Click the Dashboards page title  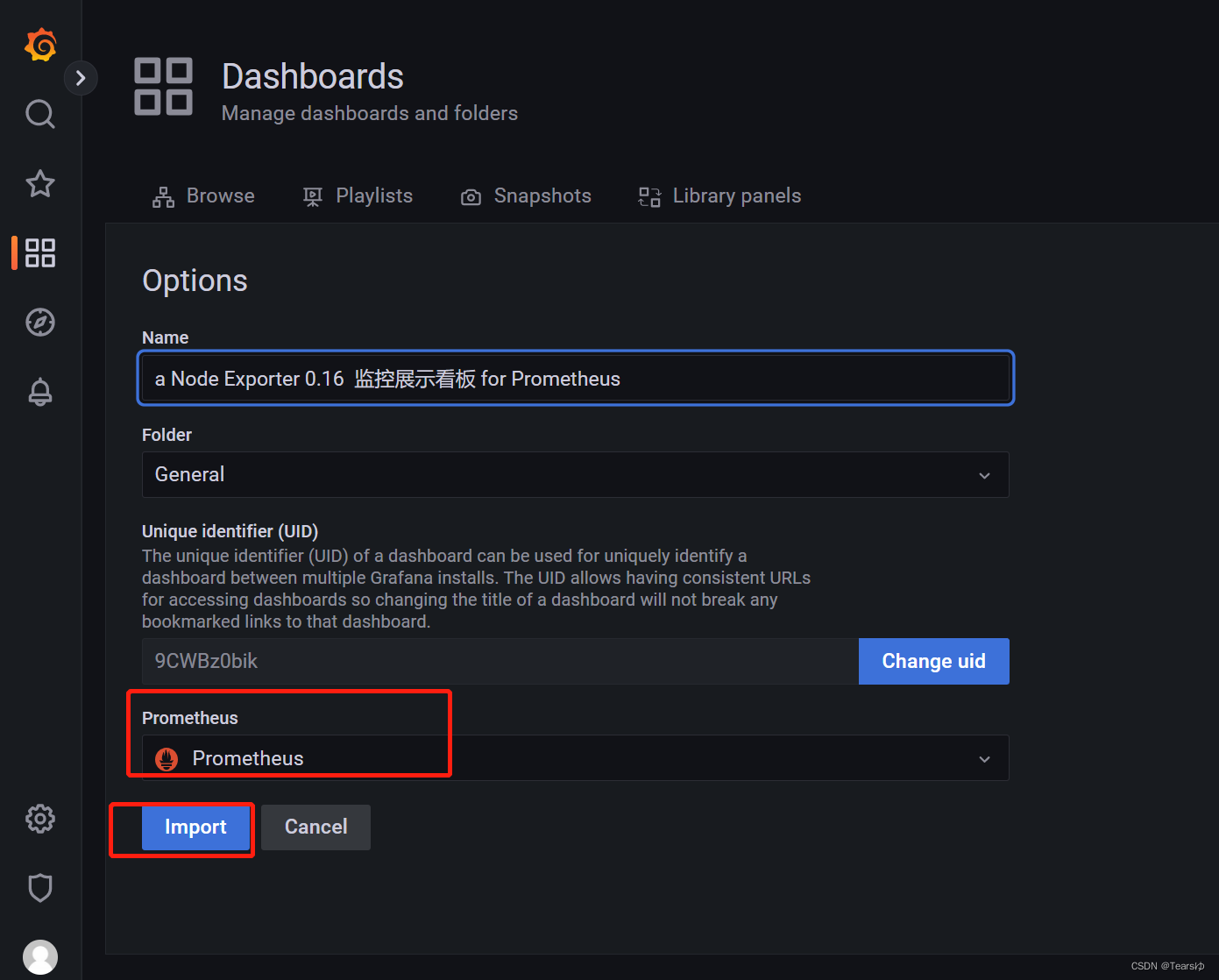click(x=313, y=77)
